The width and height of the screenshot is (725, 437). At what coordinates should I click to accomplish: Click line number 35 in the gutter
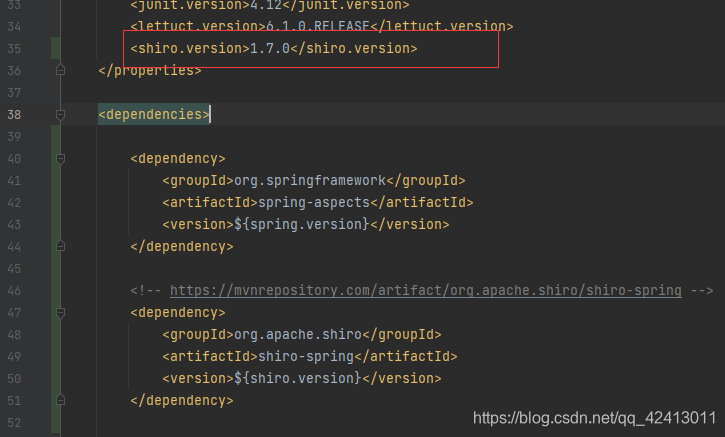pyautogui.click(x=14, y=49)
